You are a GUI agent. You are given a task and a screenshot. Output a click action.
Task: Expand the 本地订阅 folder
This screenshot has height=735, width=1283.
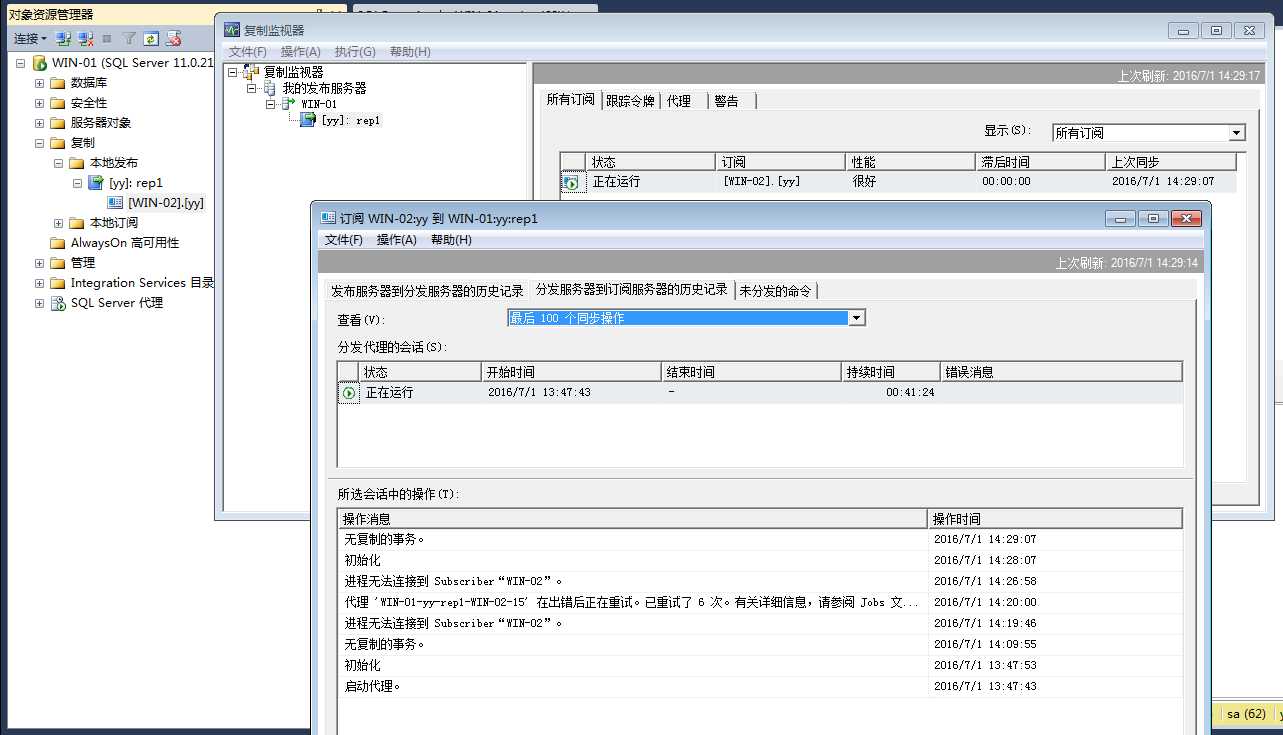coord(58,223)
